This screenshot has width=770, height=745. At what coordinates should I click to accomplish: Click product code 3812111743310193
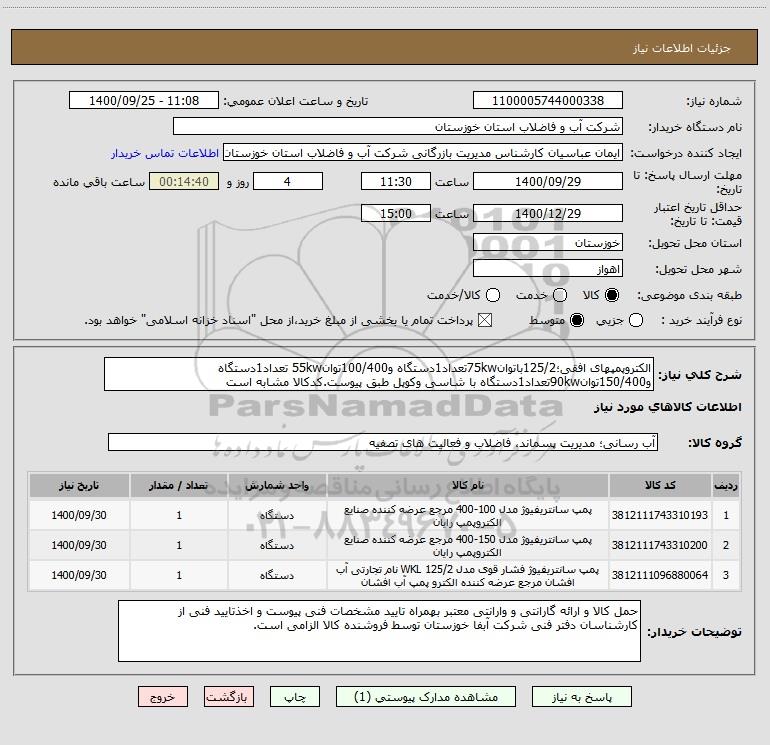(x=660, y=515)
